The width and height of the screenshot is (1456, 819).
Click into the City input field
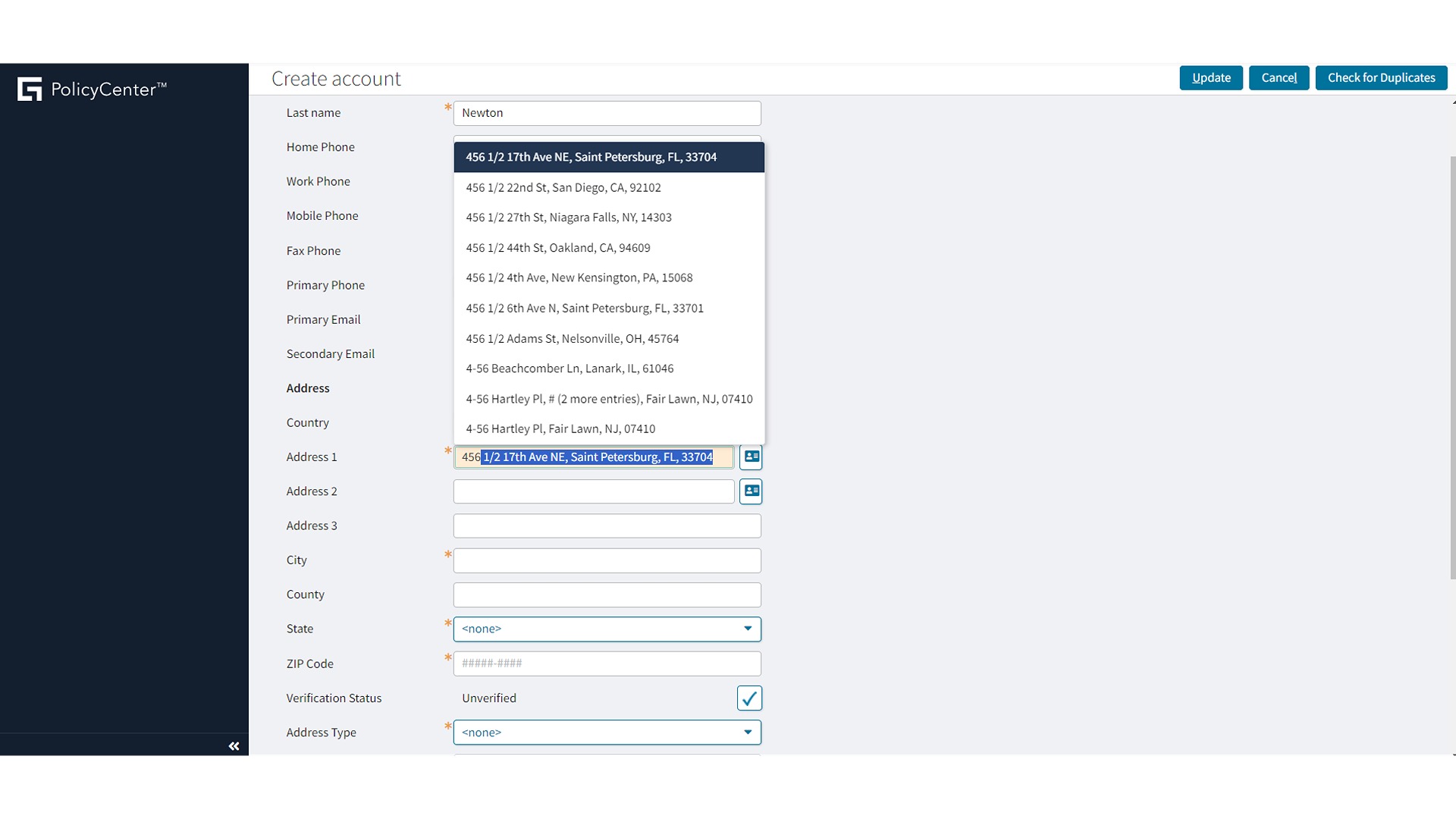pos(607,560)
